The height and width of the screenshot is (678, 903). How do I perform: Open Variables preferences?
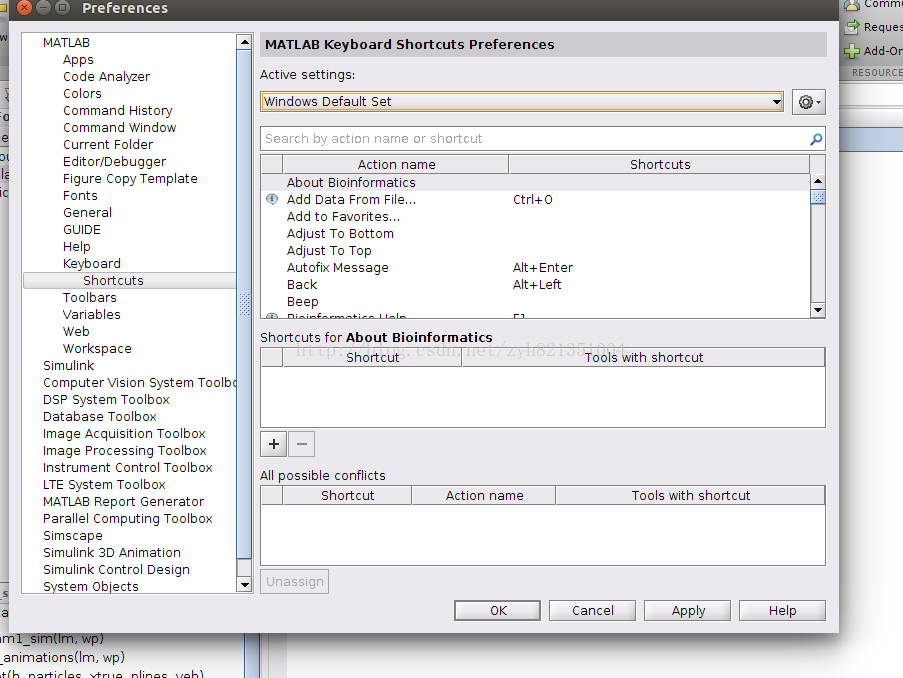pyautogui.click(x=92, y=315)
